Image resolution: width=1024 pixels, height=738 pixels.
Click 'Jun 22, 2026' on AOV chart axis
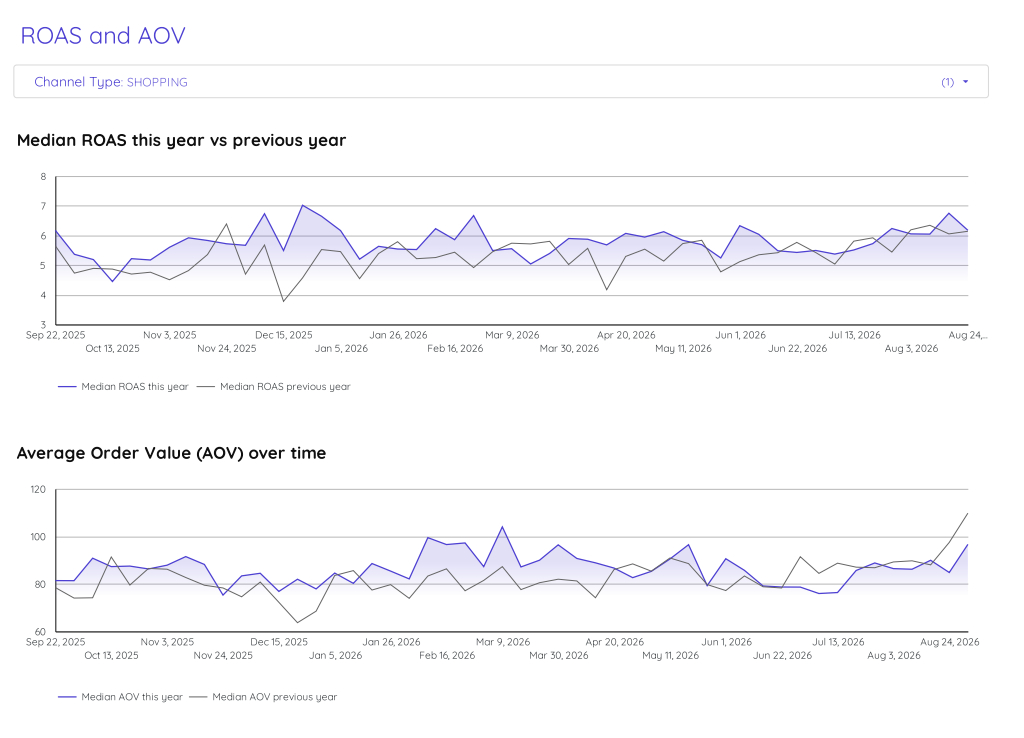click(x=782, y=656)
